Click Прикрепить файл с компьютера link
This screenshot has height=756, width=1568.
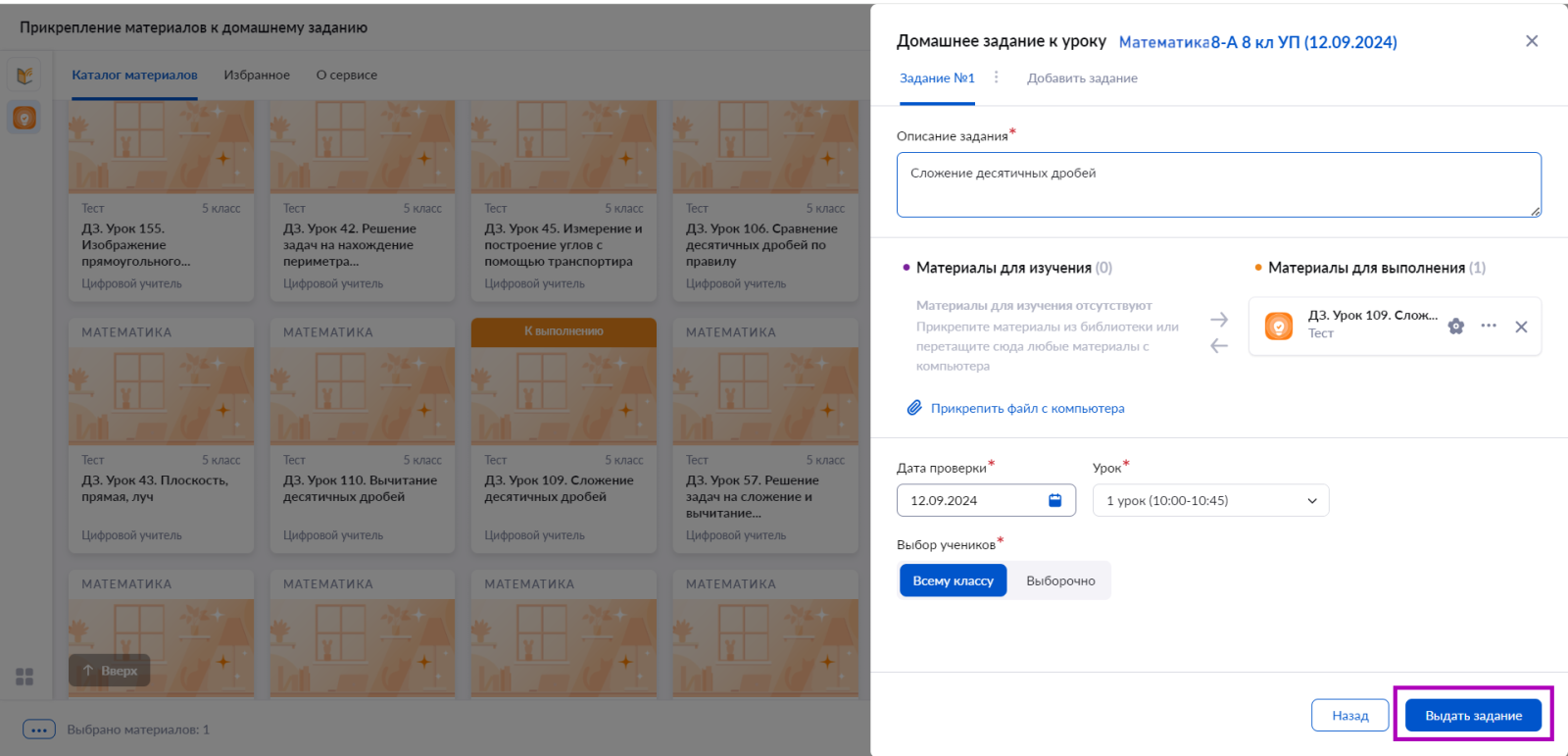[1028, 409]
